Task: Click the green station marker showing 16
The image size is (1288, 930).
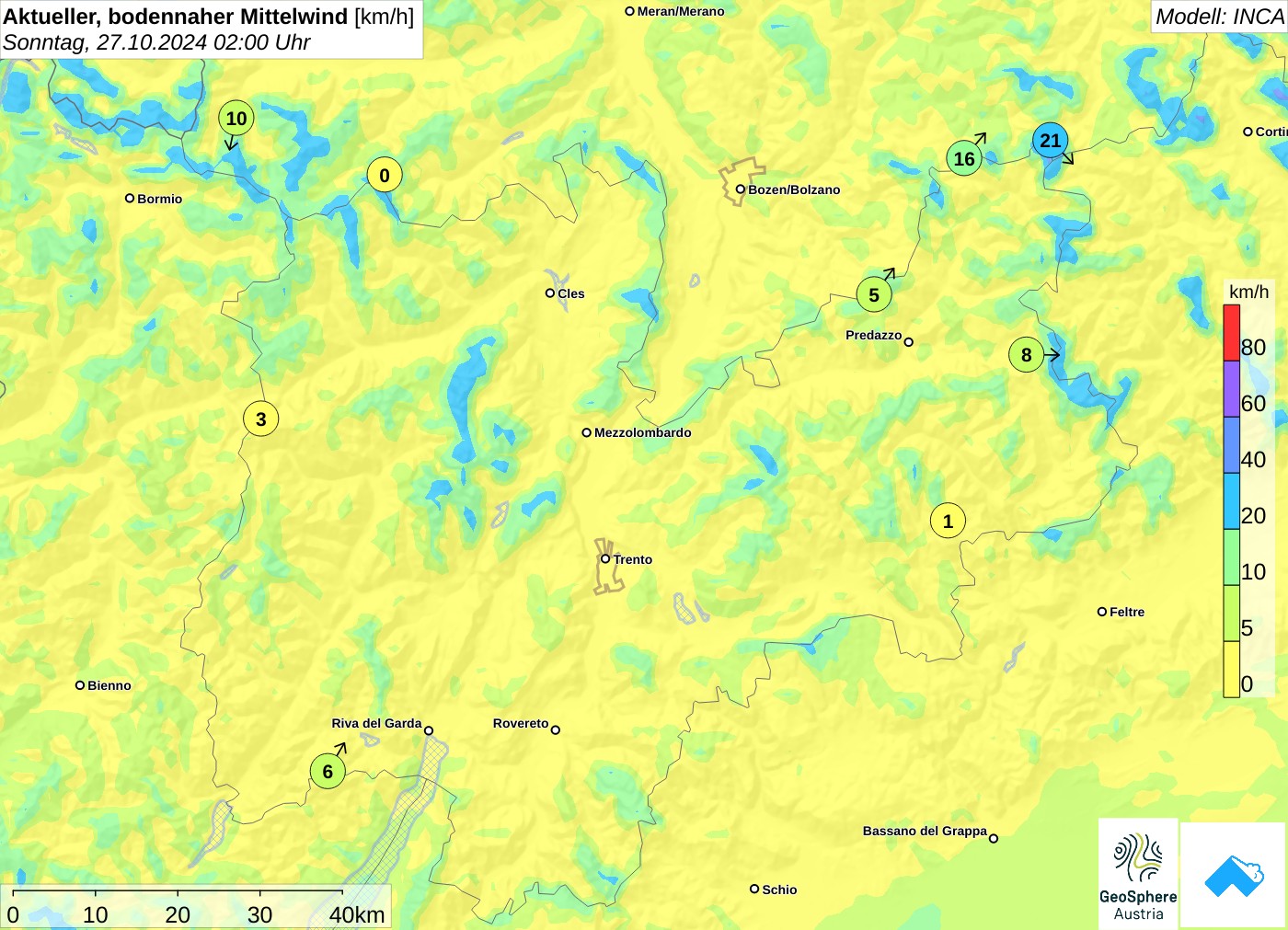Action: pyautogui.click(x=964, y=158)
